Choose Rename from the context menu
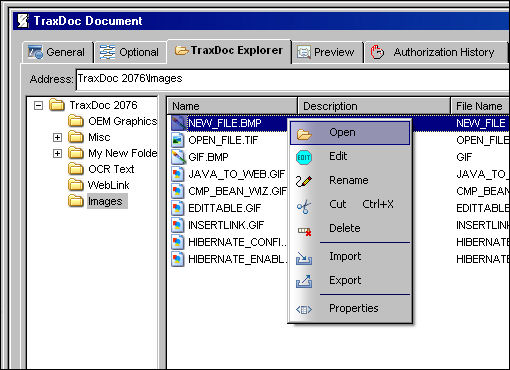The image size is (510, 370). (350, 181)
